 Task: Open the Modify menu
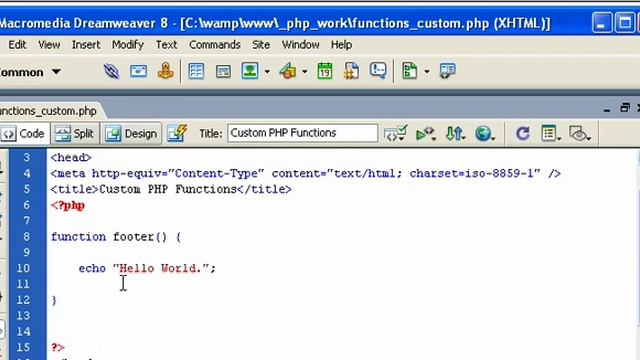click(128, 44)
